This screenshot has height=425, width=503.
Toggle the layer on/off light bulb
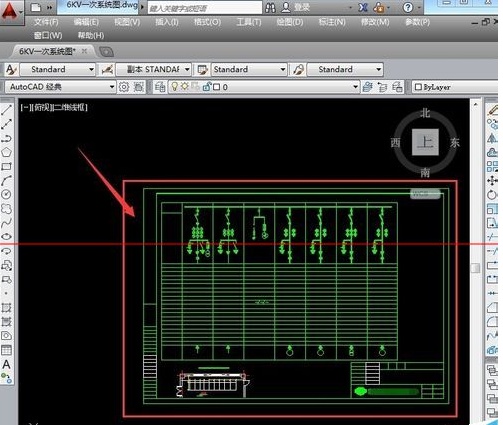pyautogui.click(x=174, y=87)
